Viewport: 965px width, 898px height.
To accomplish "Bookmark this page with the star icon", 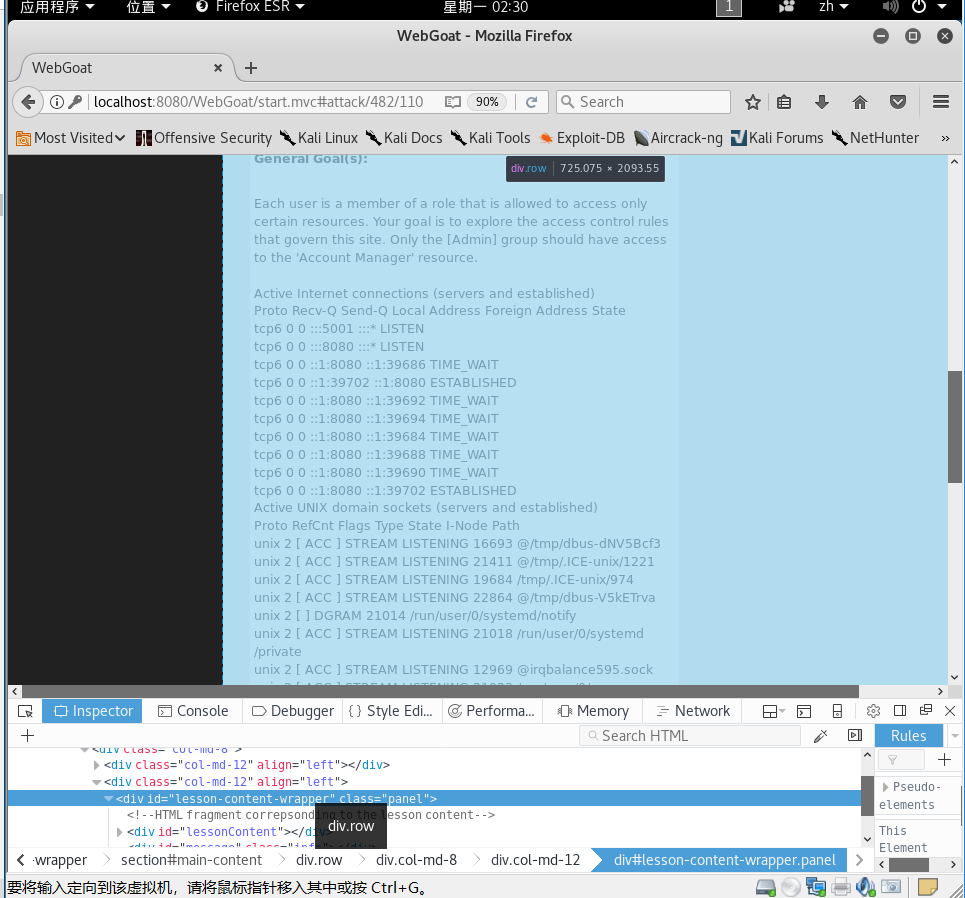I will pos(753,102).
